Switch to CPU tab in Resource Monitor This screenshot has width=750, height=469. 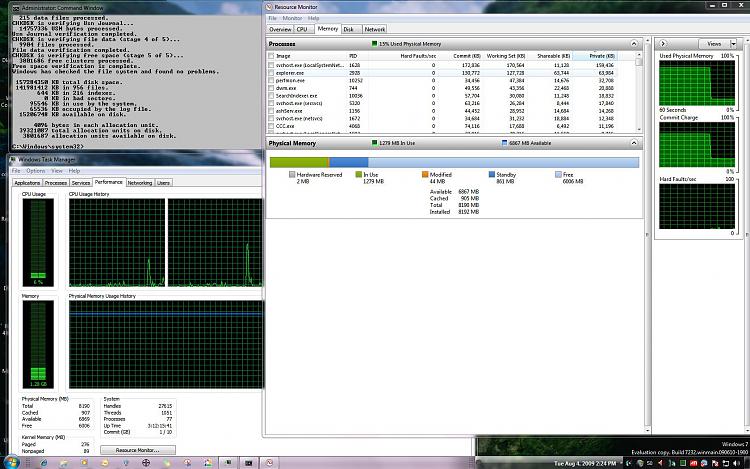302,30
